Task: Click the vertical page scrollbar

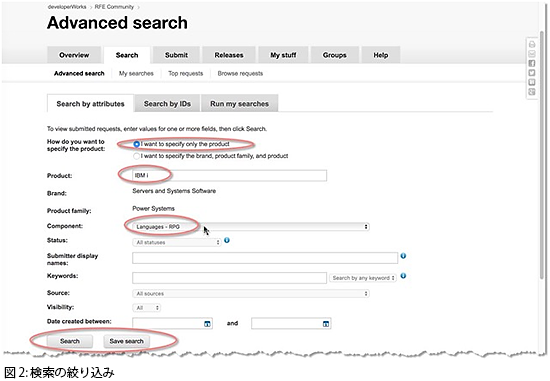Action: [x=543, y=154]
